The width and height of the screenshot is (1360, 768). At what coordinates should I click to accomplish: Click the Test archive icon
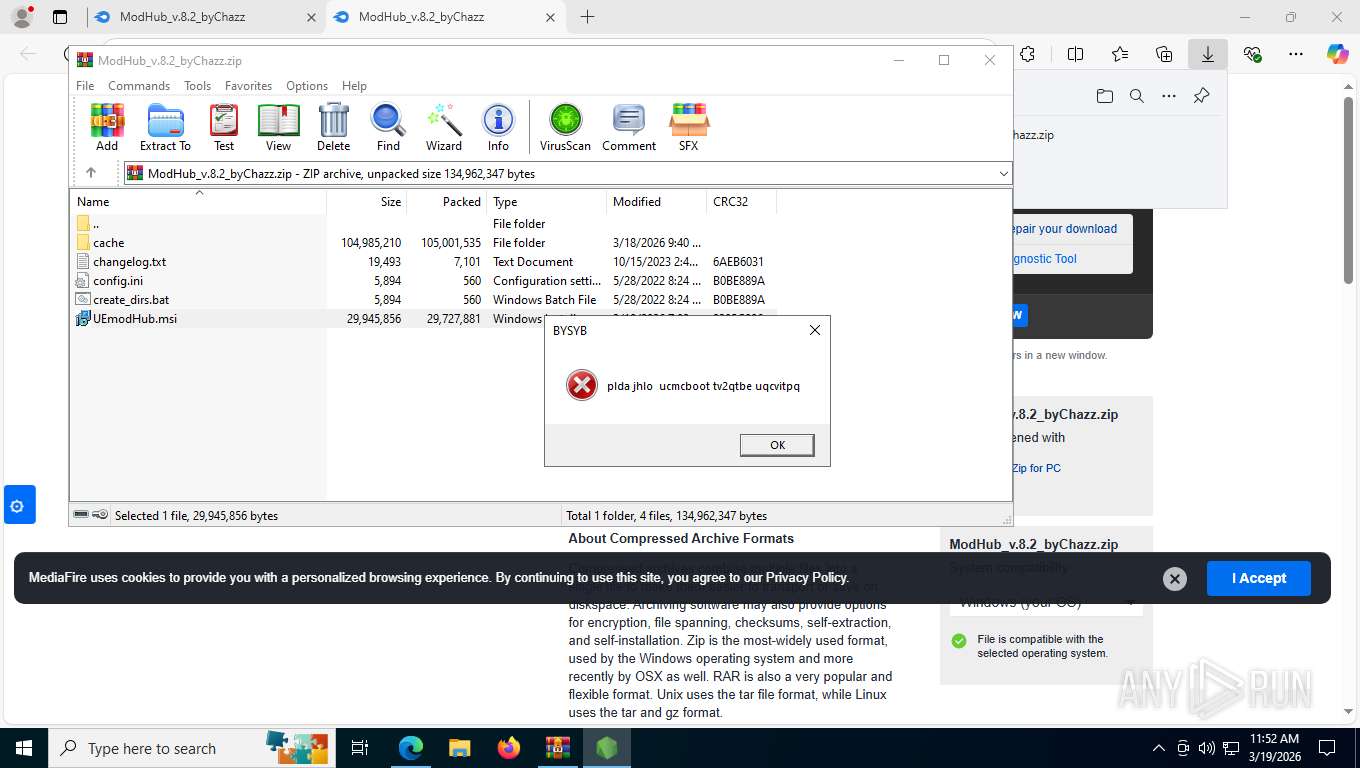224,128
